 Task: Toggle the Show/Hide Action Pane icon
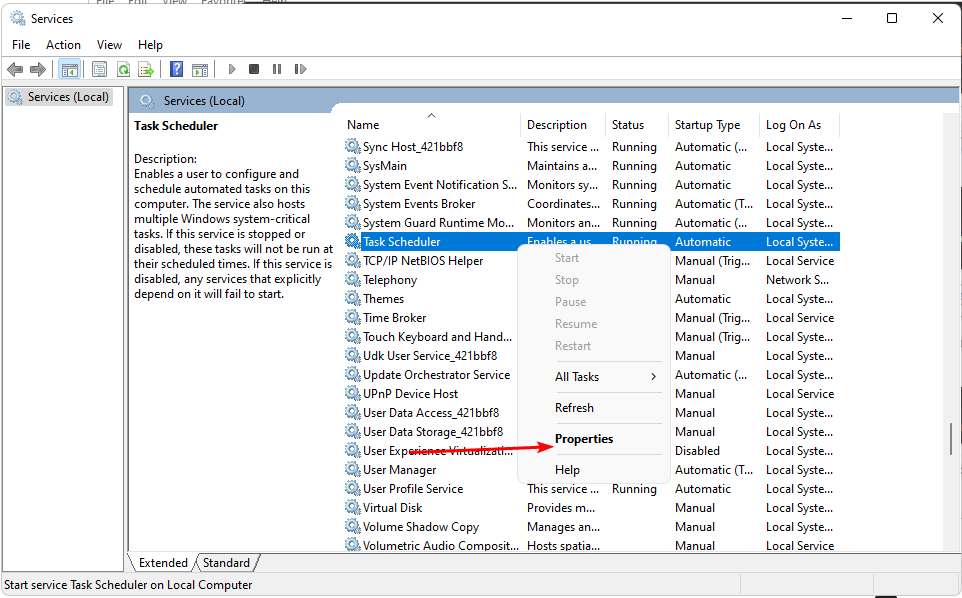click(x=200, y=69)
